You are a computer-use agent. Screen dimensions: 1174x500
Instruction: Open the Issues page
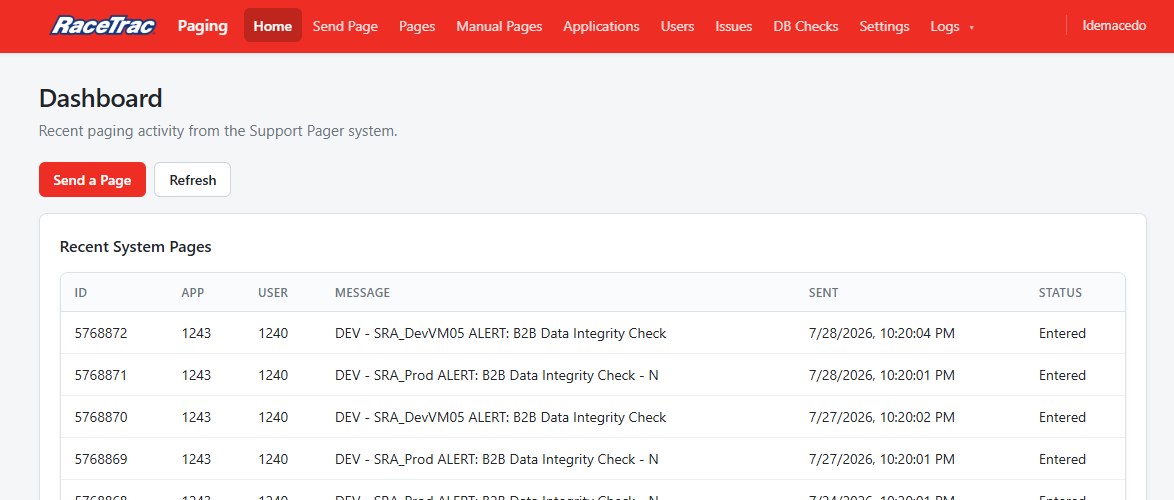pos(734,26)
